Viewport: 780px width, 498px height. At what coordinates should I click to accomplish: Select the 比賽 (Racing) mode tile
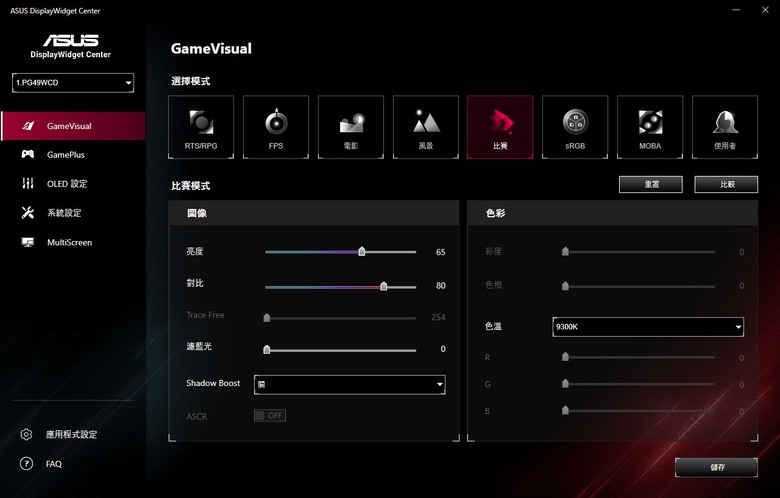(500, 127)
